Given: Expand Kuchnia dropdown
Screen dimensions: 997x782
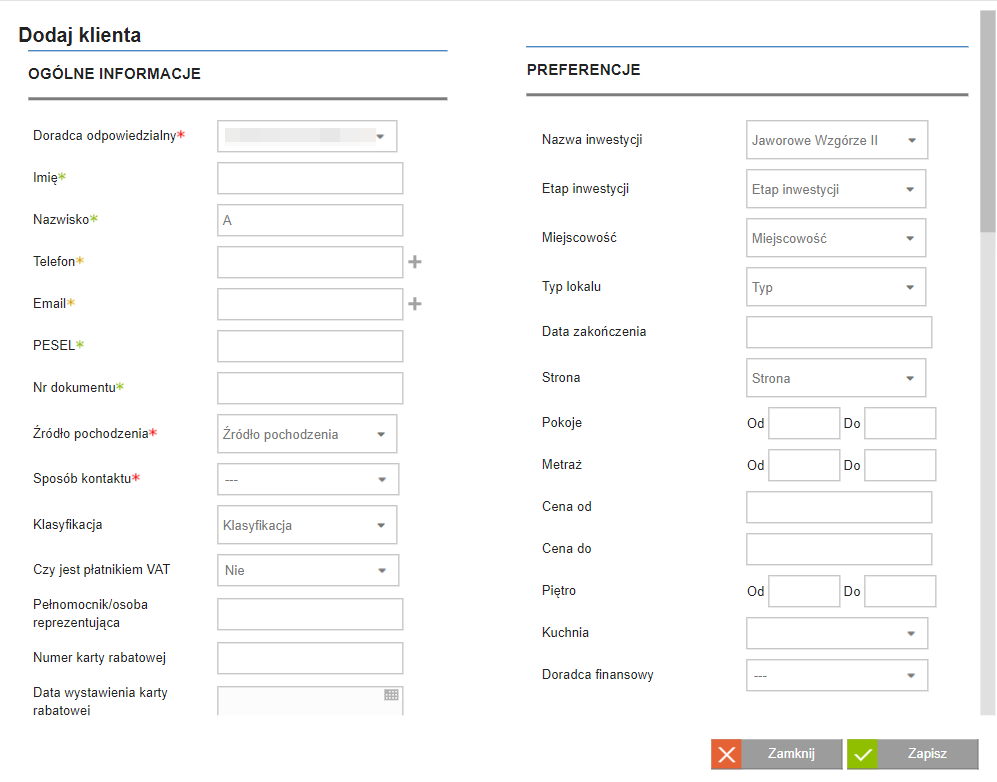Looking at the screenshot, I should coord(837,633).
